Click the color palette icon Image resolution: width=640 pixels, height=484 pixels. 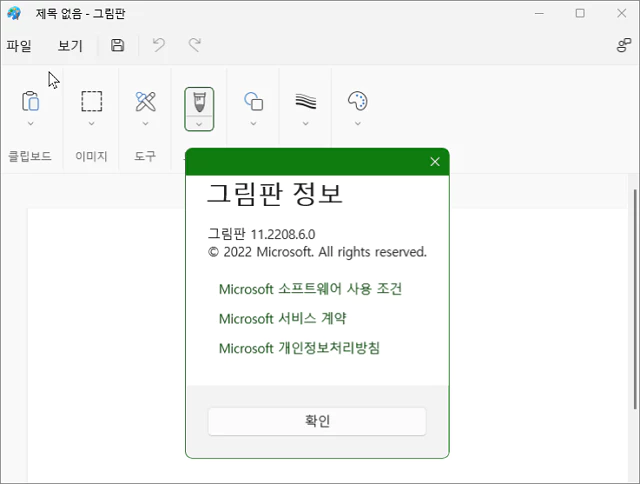pos(358,101)
